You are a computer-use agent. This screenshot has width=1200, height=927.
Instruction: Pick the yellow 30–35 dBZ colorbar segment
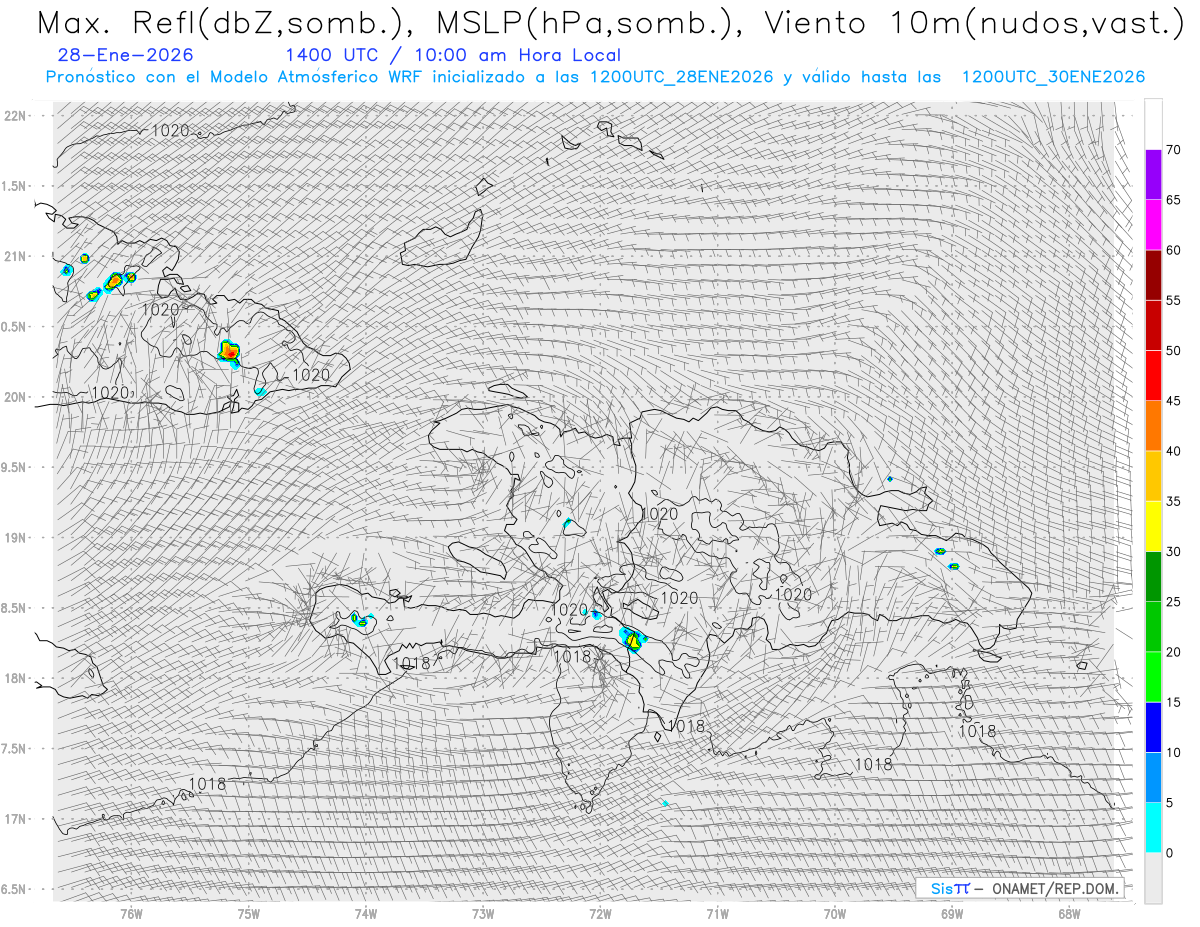1153,526
